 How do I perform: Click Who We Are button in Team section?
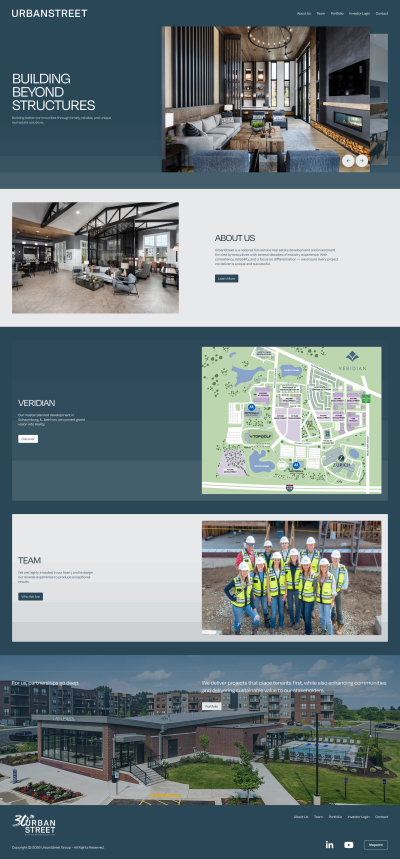tap(30, 596)
